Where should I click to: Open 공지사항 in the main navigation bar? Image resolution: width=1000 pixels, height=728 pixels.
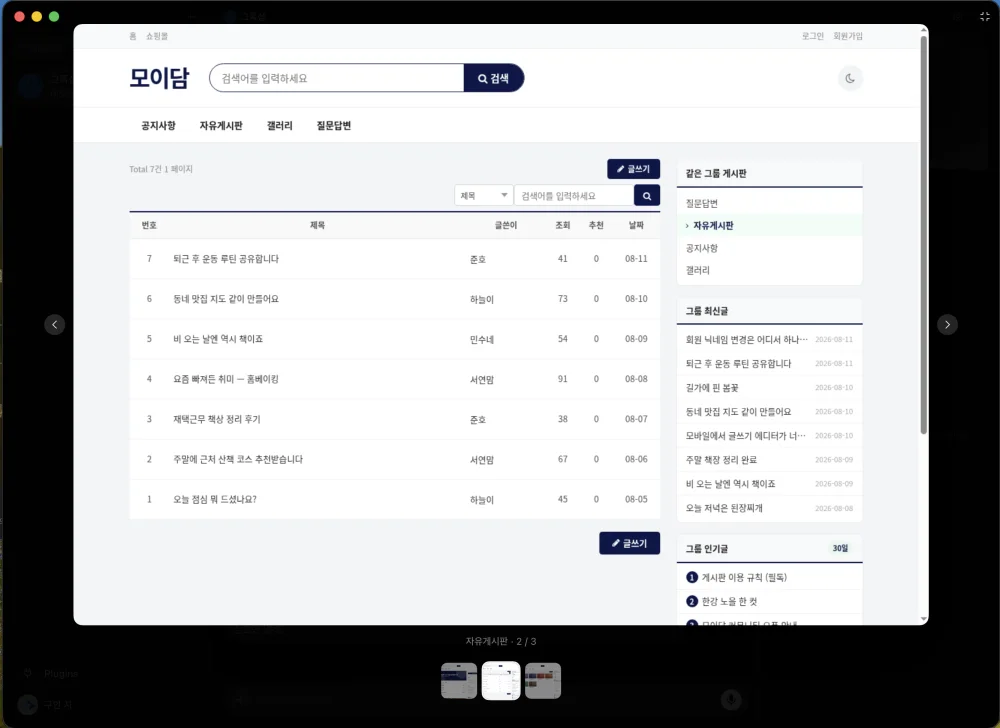(158, 126)
